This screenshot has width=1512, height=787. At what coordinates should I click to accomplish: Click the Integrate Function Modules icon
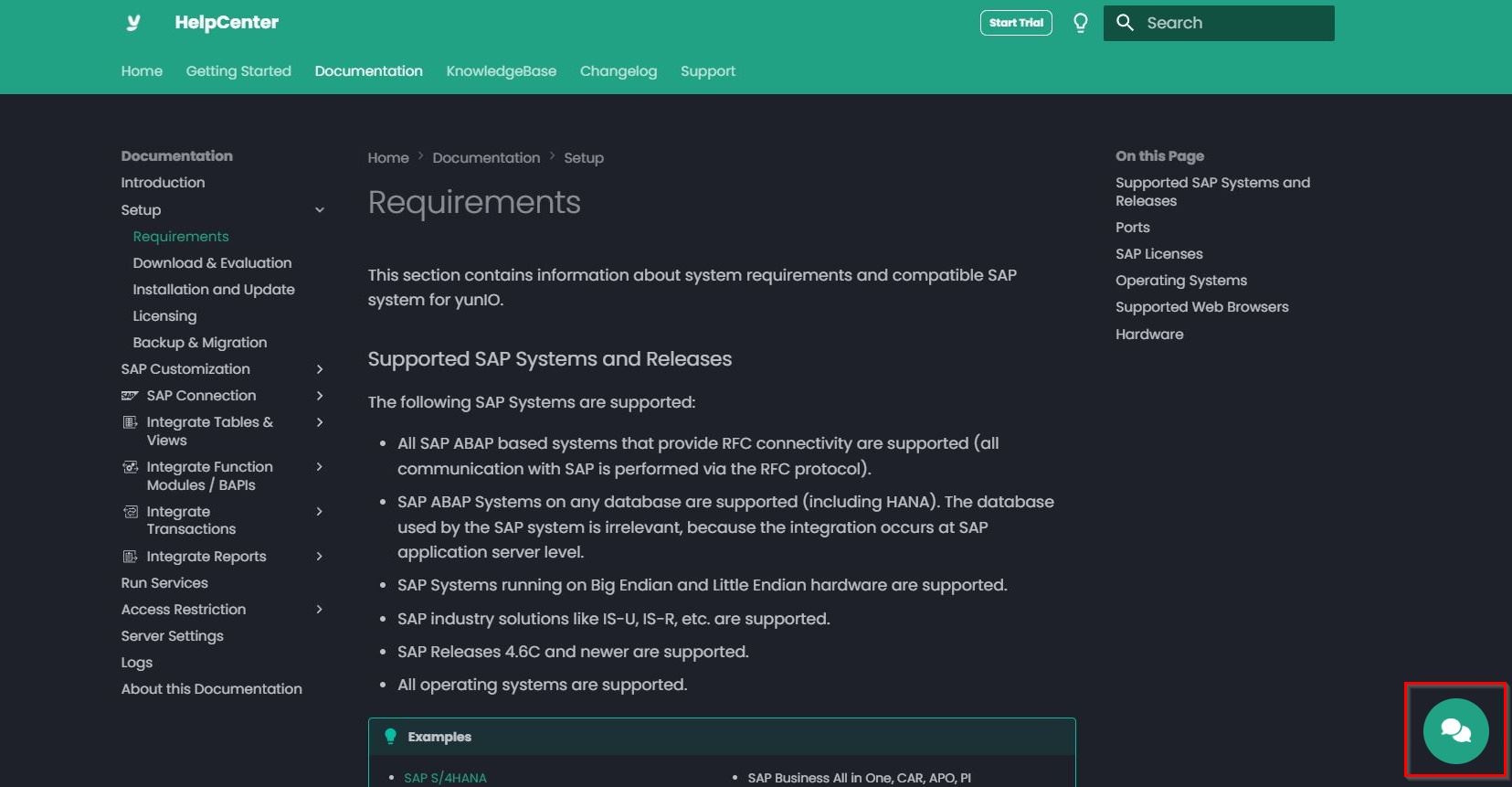tap(130, 467)
